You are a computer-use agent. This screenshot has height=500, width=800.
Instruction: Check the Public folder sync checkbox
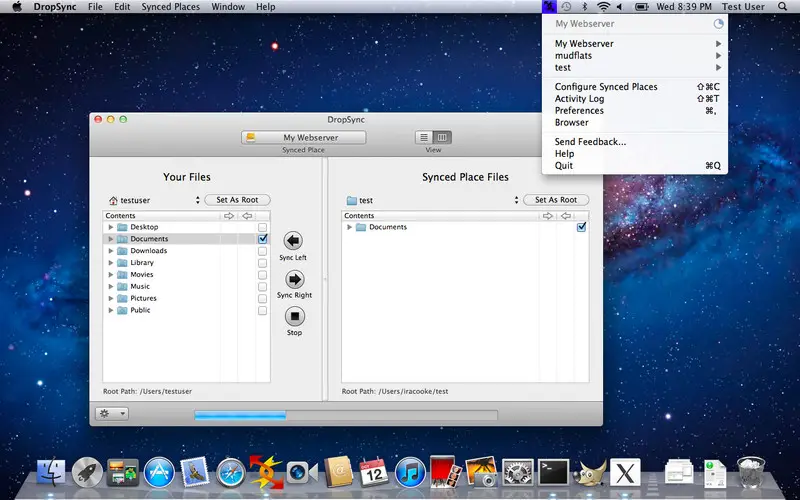click(x=262, y=310)
